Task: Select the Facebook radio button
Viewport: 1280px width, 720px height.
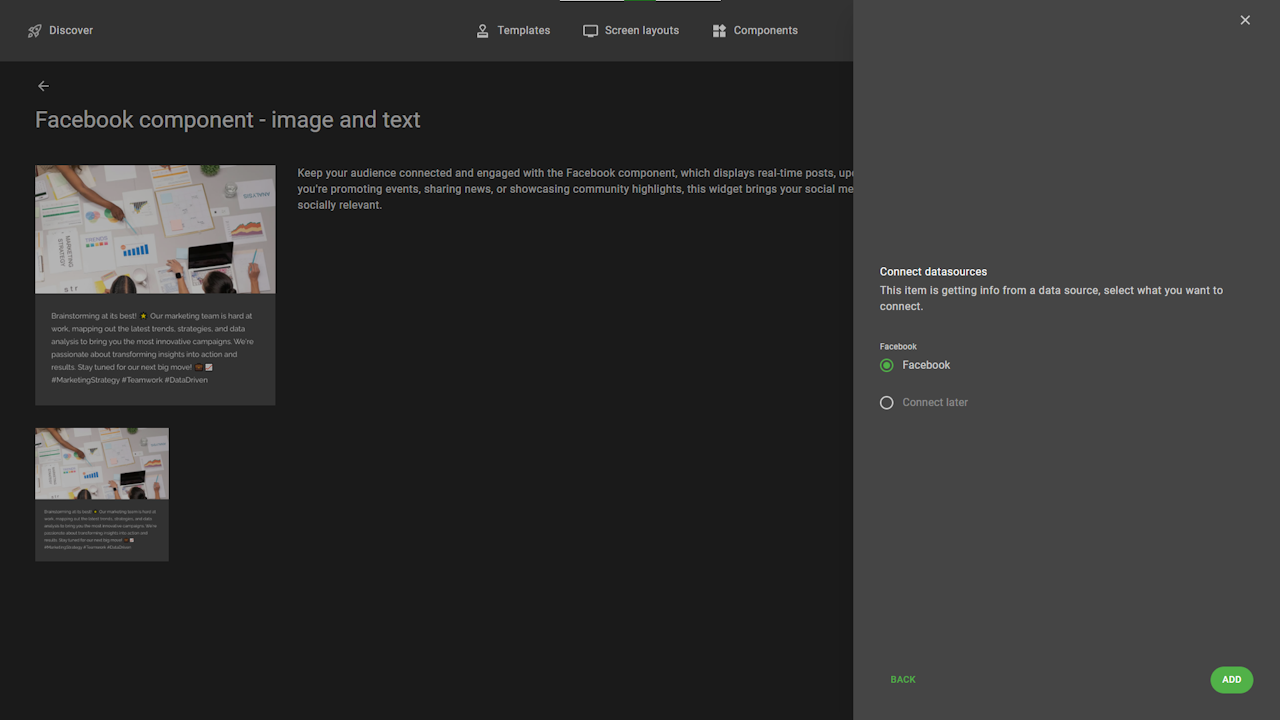Action: (x=887, y=366)
